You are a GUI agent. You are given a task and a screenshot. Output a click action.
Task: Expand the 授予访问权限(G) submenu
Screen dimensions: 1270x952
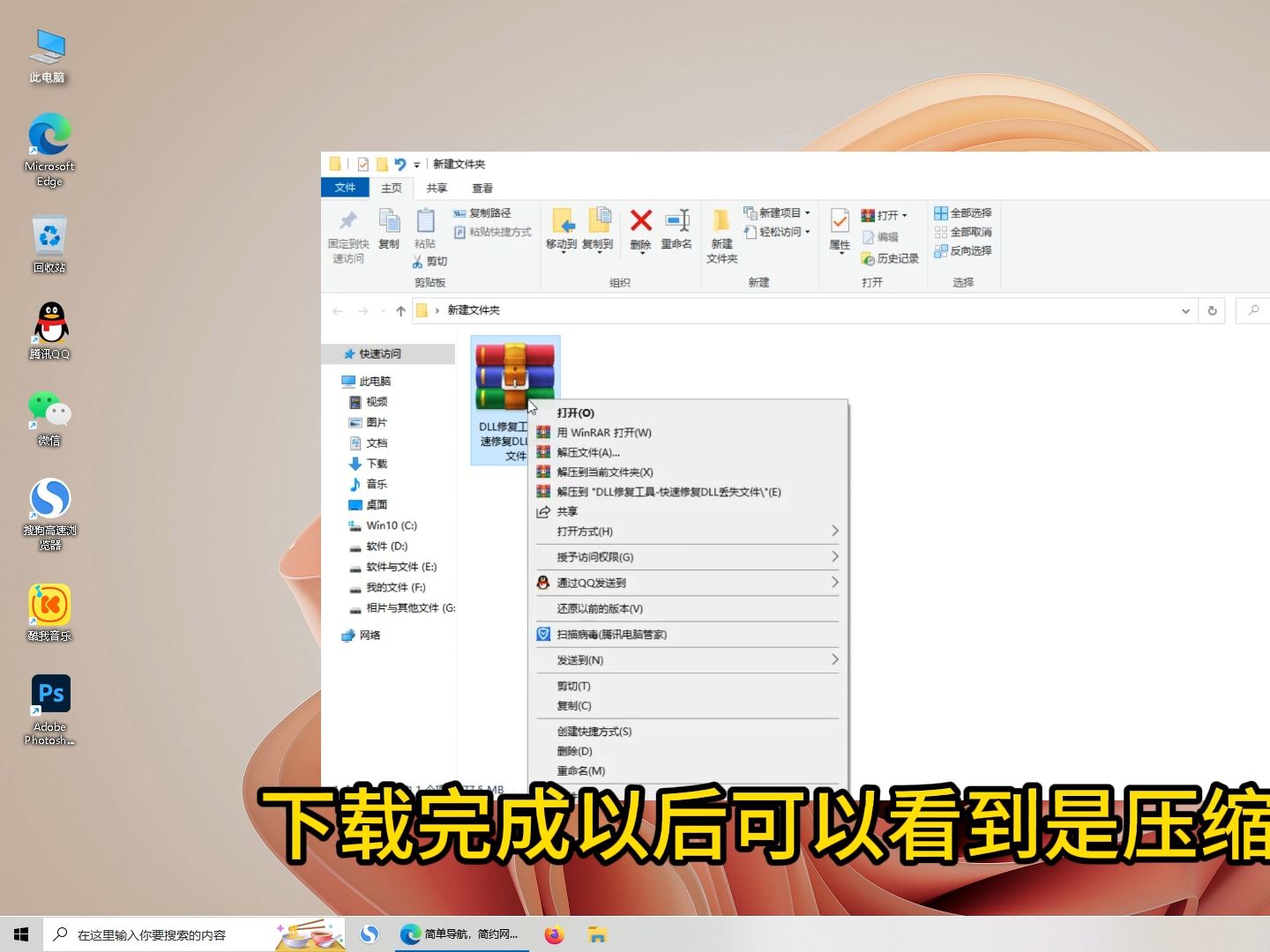point(688,557)
